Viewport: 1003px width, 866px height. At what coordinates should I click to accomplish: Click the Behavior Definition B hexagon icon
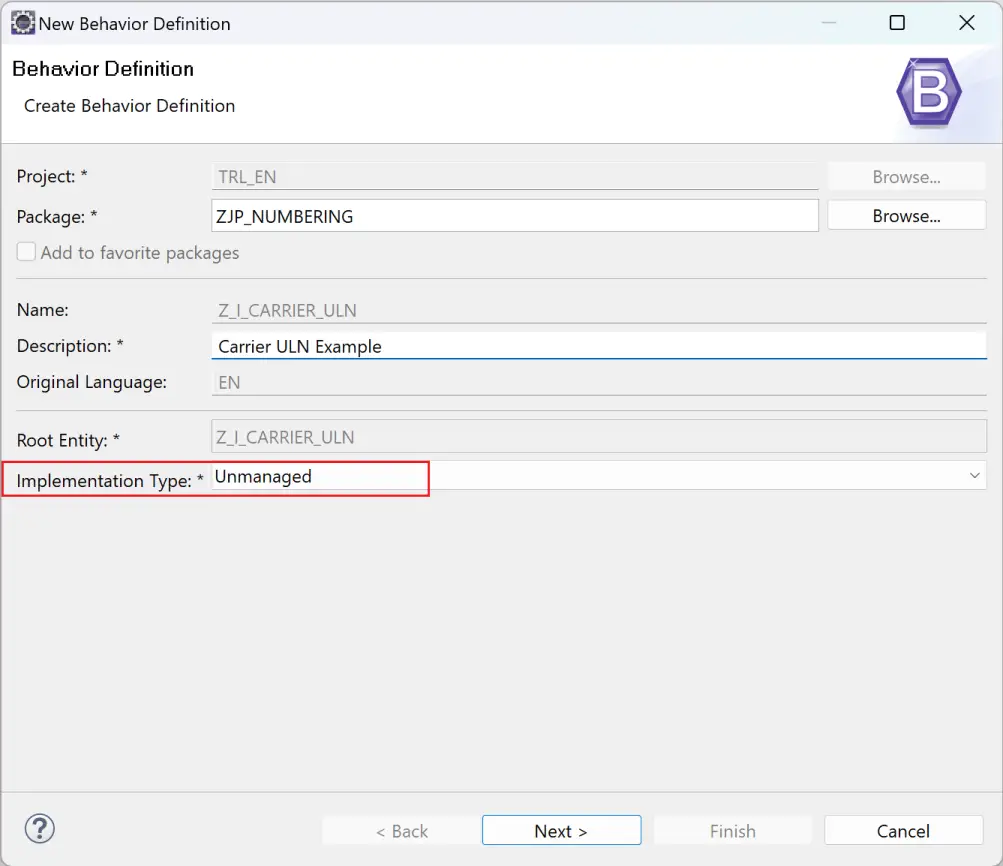[928, 93]
